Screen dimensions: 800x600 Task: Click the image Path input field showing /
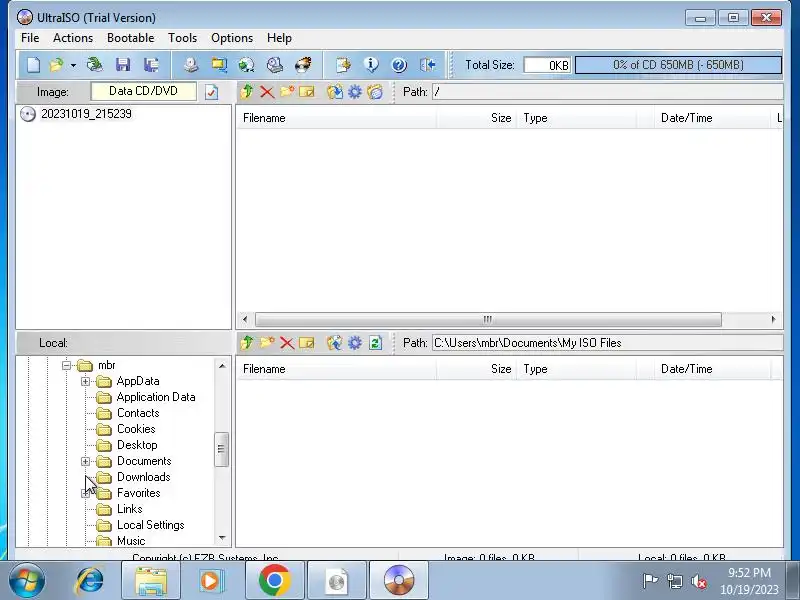tap(607, 92)
